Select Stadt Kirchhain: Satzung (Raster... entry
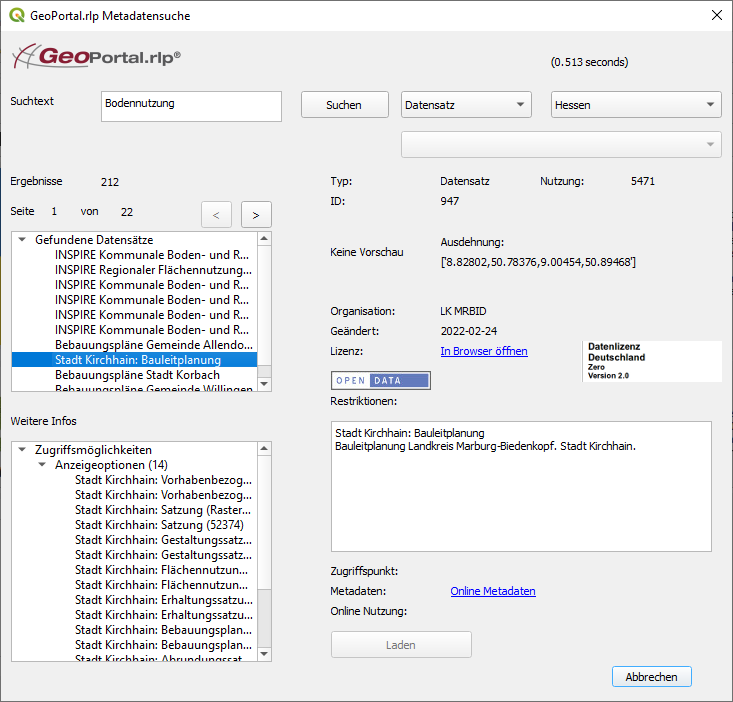This screenshot has height=702, width=733. click(163, 510)
